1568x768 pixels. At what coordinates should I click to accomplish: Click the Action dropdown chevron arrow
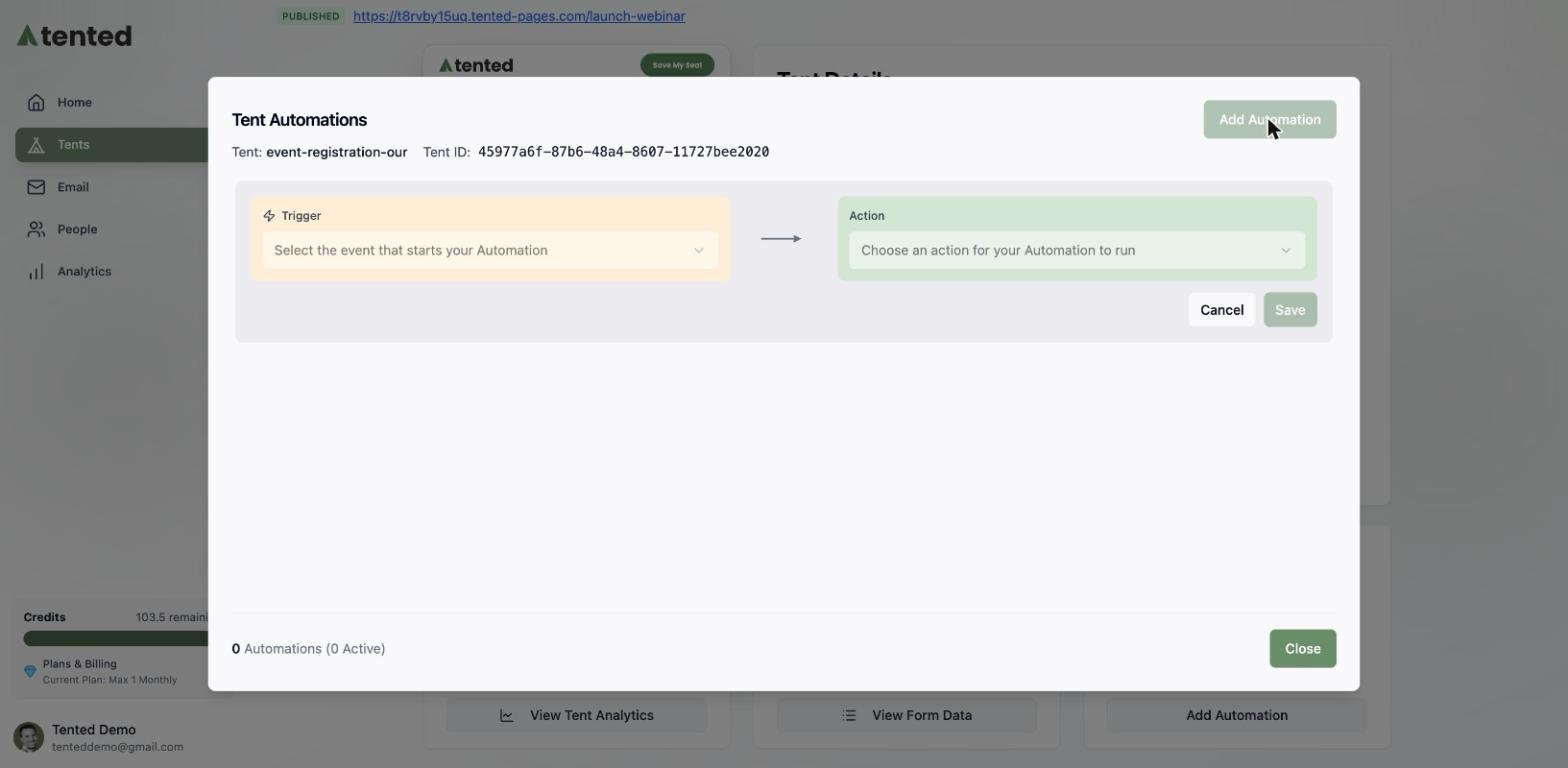1286,250
